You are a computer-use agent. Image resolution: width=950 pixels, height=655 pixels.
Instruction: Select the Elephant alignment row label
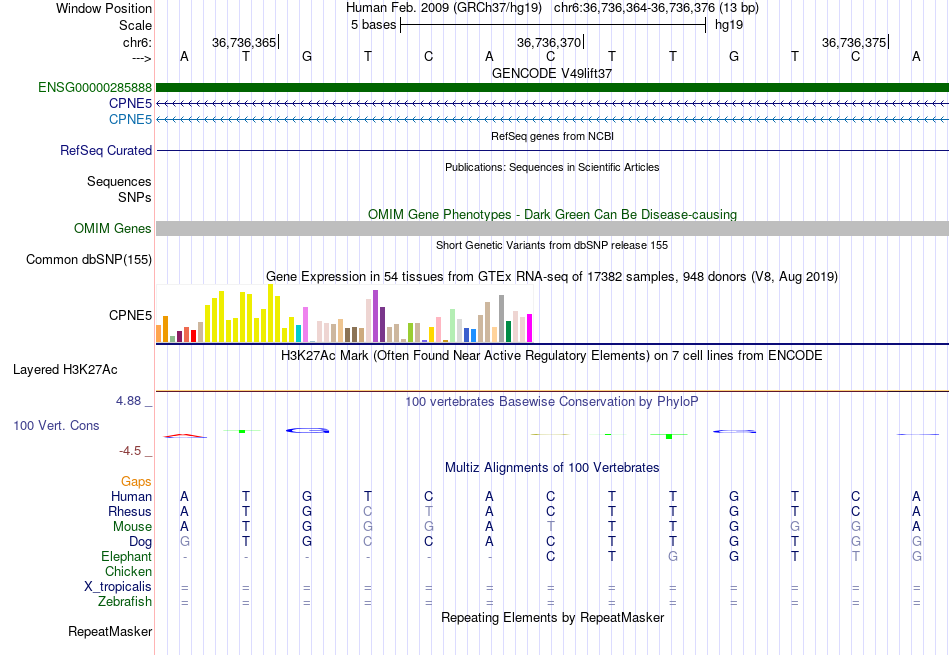point(127,556)
